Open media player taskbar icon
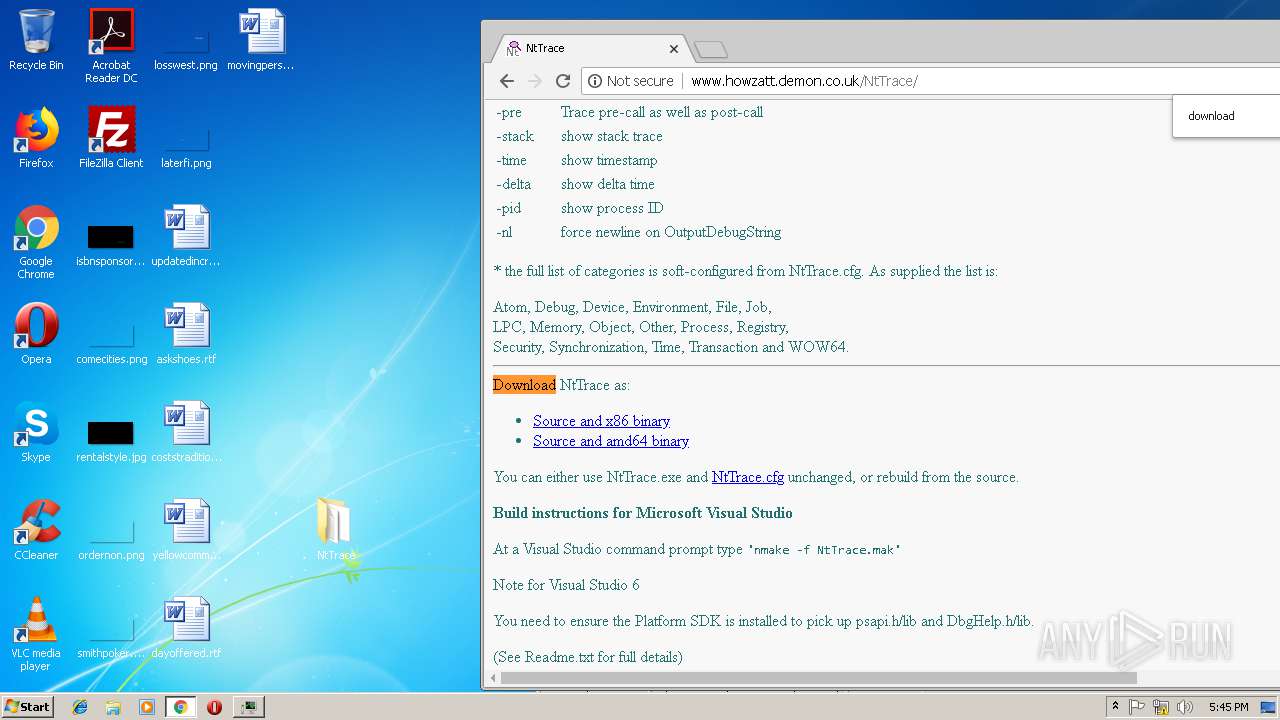Viewport: 1280px width, 720px height. [x=147, y=707]
